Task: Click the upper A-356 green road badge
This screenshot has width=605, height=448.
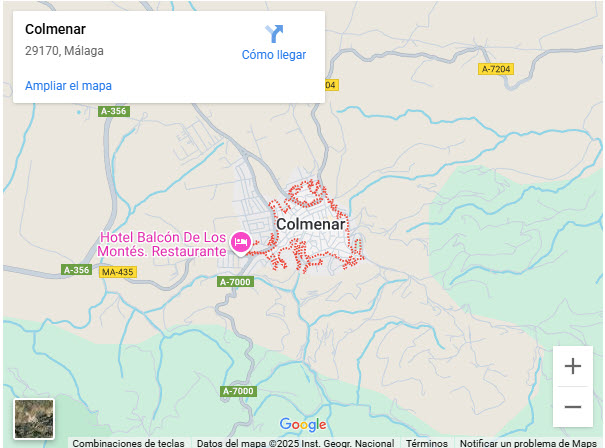Action: (x=113, y=112)
